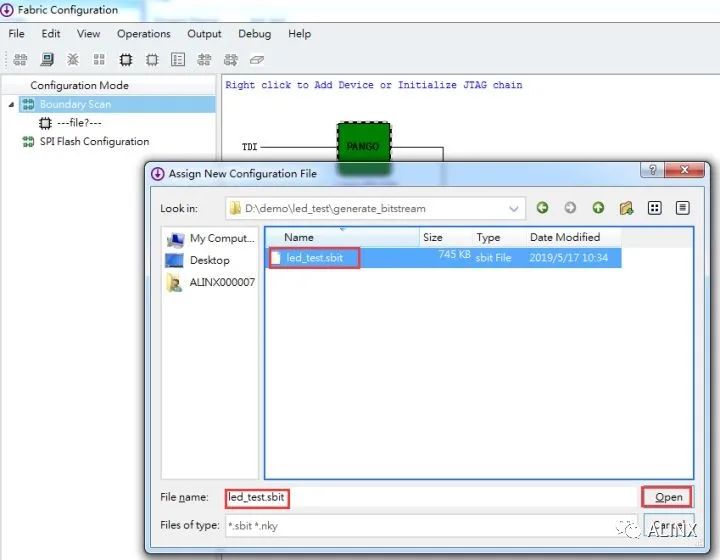Screen dimensions: 720x560
Task: Go back in file dialog
Action: [x=542, y=208]
